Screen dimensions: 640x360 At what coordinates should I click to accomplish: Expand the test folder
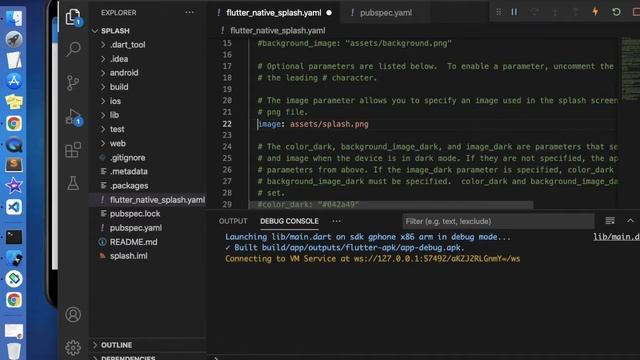[x=117, y=129]
